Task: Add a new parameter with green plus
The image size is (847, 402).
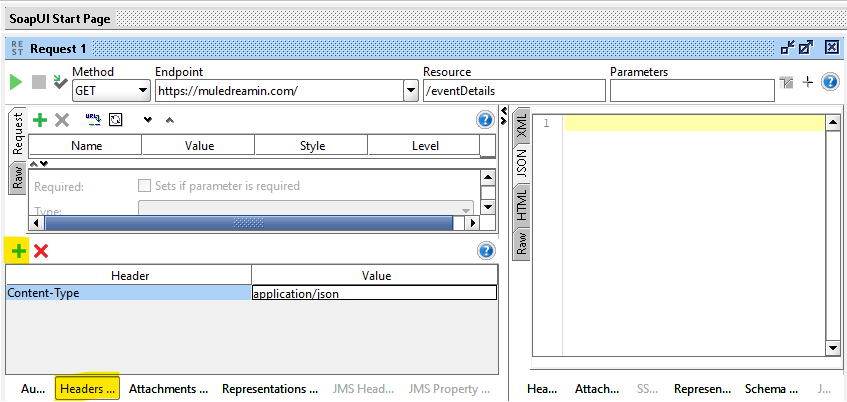Action: [x=40, y=120]
